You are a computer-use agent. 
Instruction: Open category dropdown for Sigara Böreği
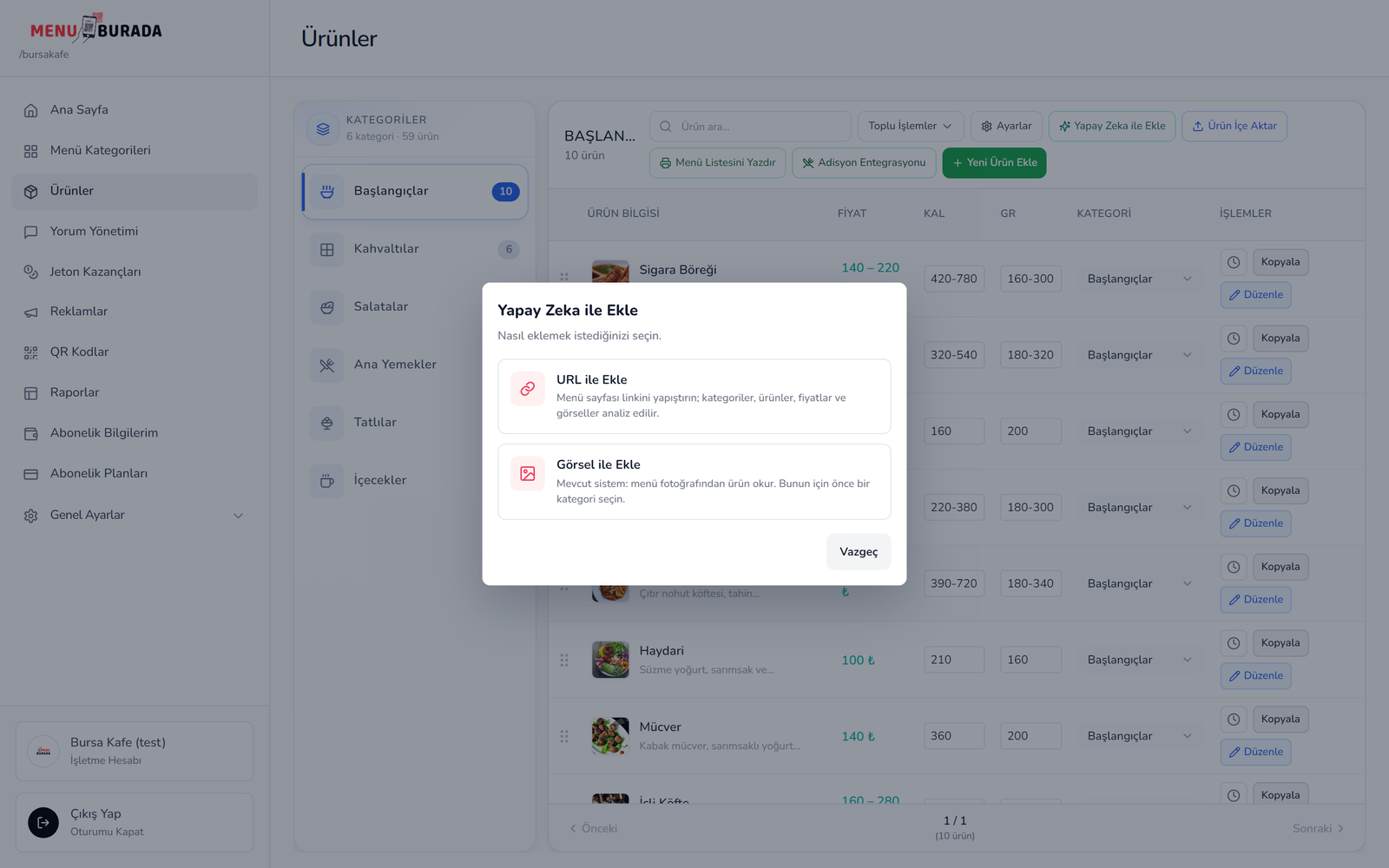1139,279
